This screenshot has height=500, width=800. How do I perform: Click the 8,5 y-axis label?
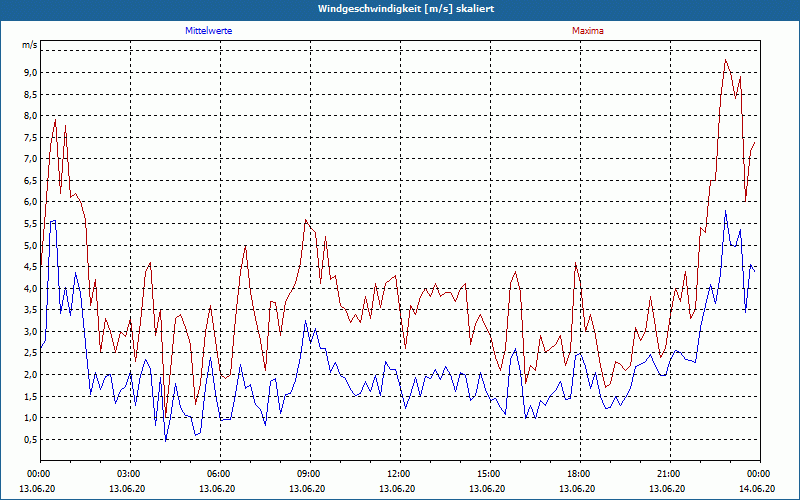30,94
